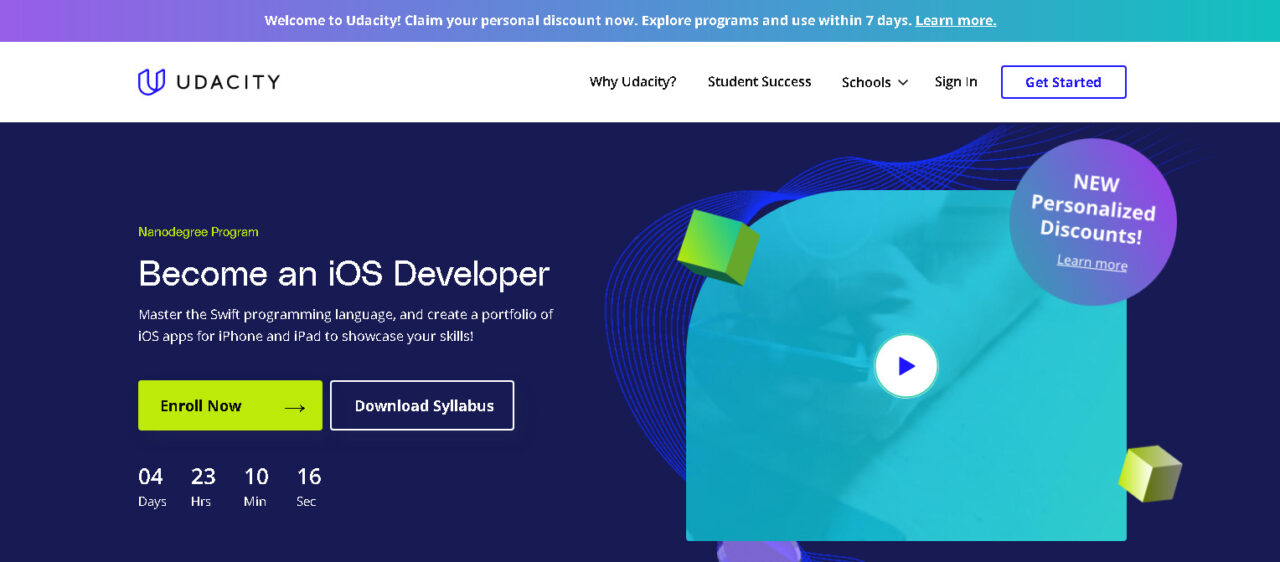This screenshot has width=1280, height=562.
Task: Click the Sign In link
Action: pos(955,82)
